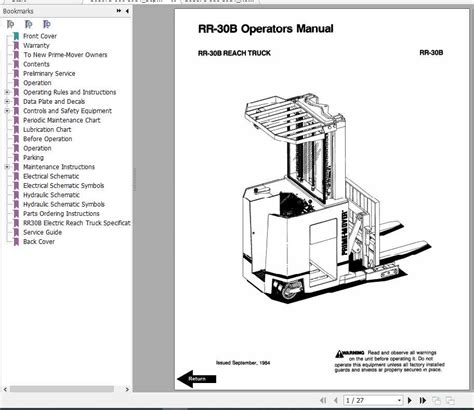Viewport: 474px width, 410px height.
Task: Select Parts Ordering Instructions bookmark
Action: 61,213
